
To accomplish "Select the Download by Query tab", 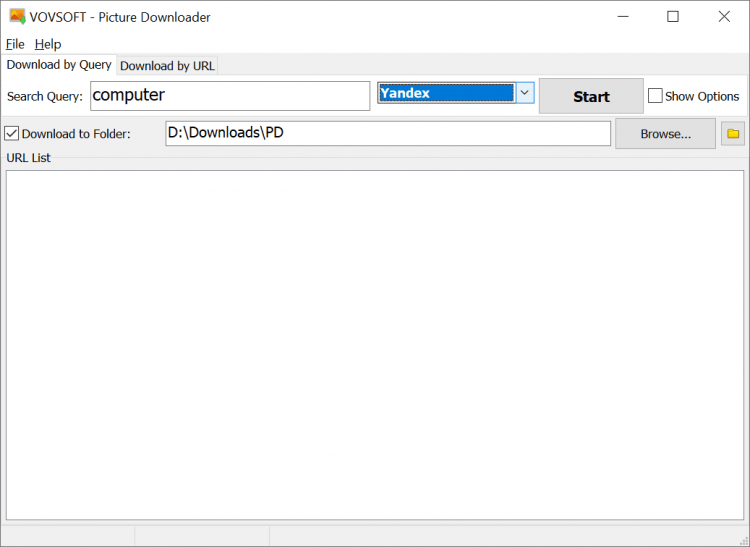I will [x=59, y=65].
